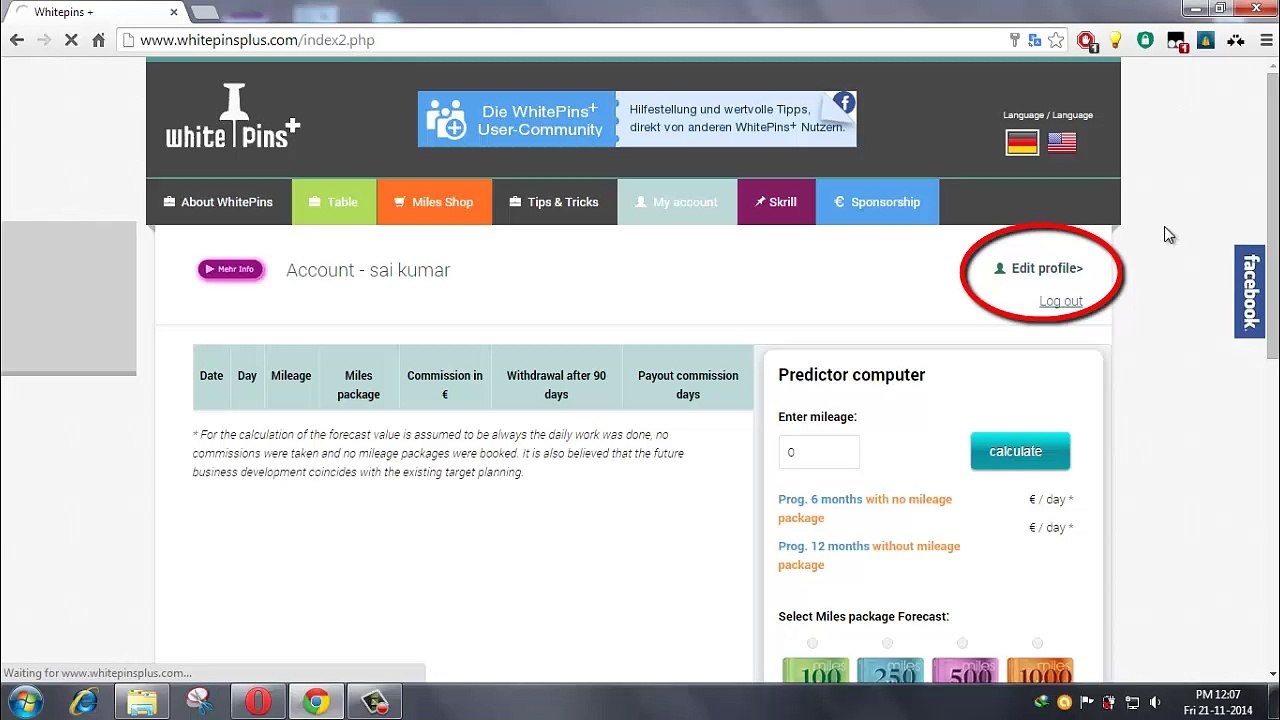Open the browser home page icon
1280x720 pixels.
tap(98, 40)
